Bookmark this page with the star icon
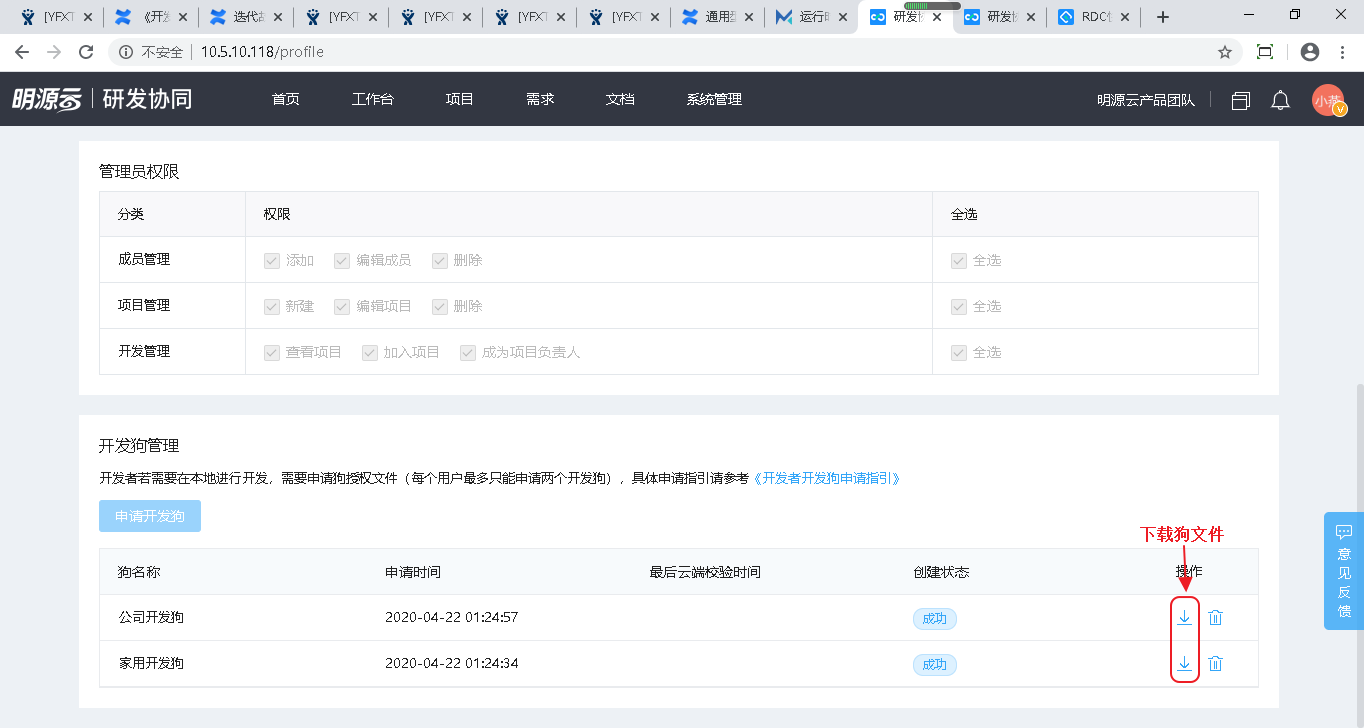 1224,52
